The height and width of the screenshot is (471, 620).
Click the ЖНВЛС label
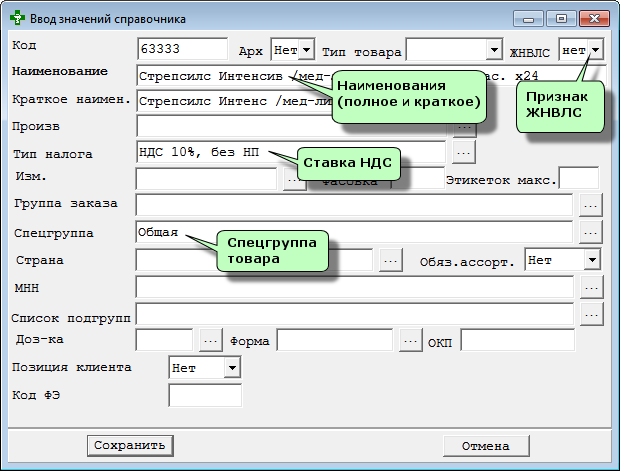529,53
